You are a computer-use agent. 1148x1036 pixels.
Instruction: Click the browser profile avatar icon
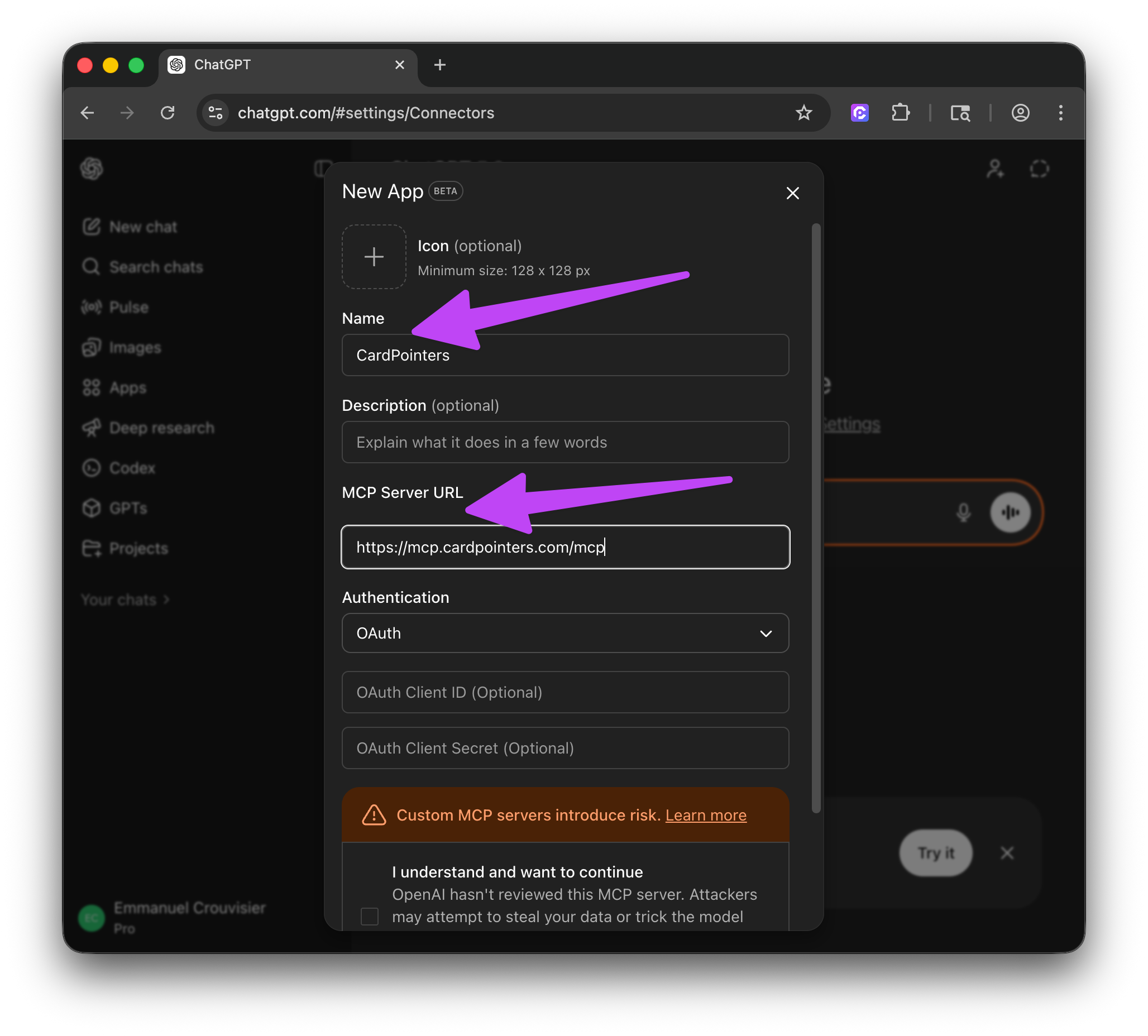[x=1020, y=113]
